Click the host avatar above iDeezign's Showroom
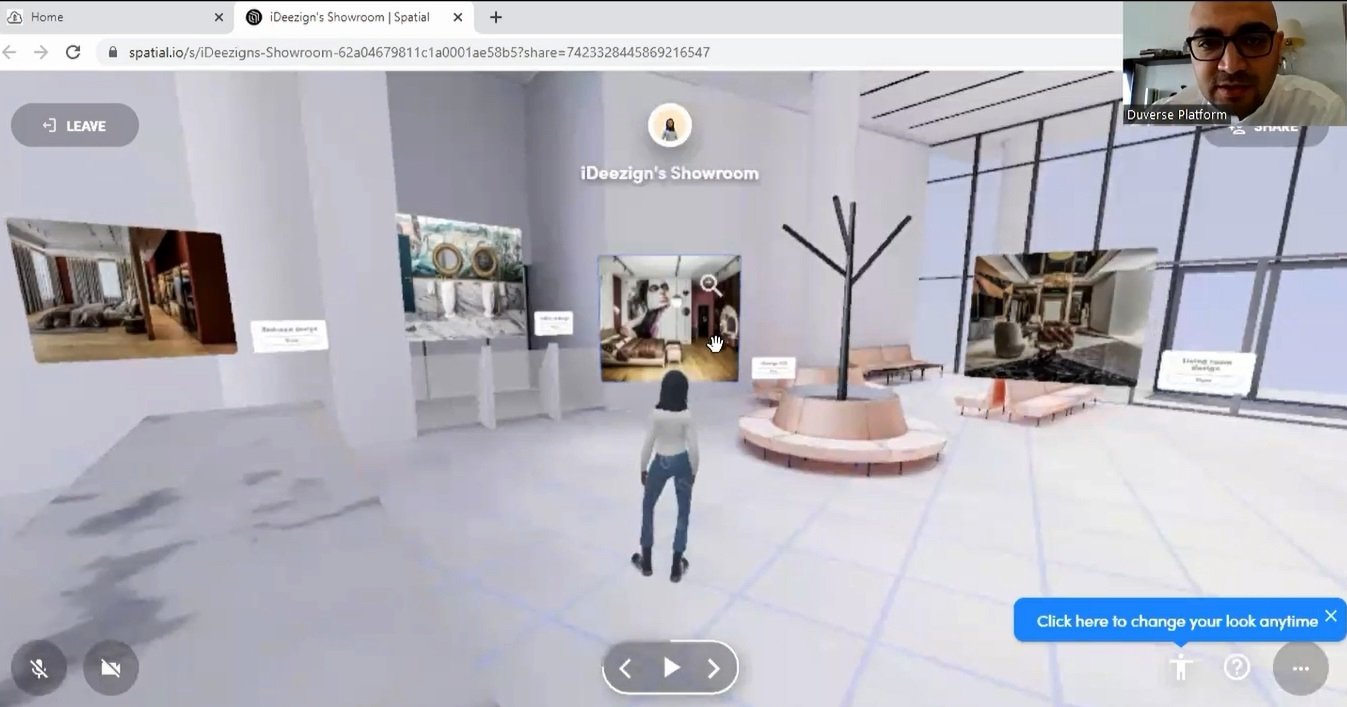Viewport: 1347px width, 707px height. [669, 126]
